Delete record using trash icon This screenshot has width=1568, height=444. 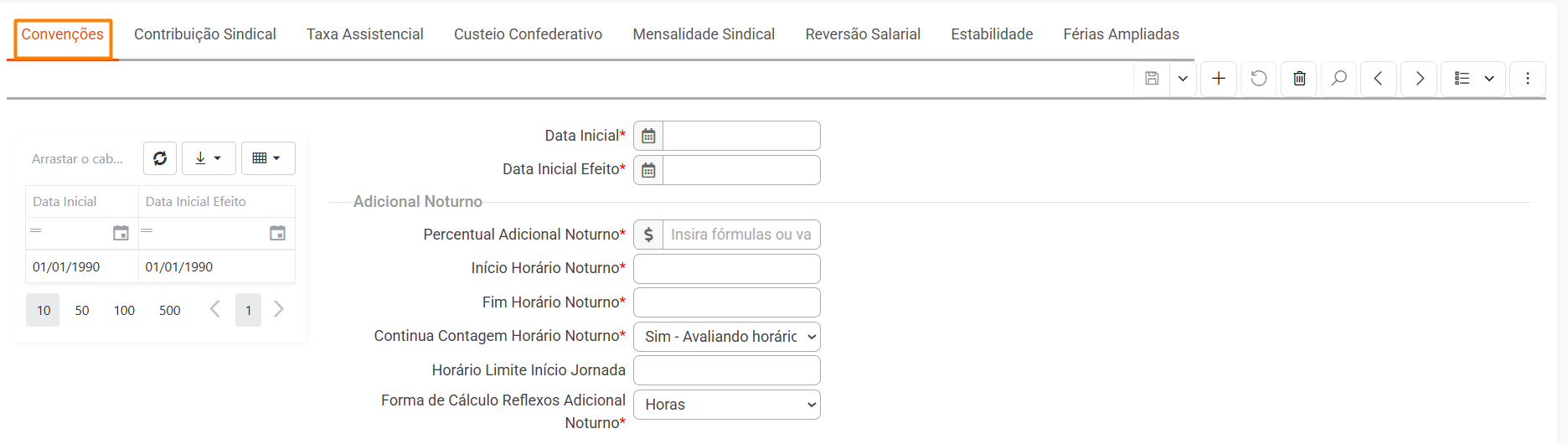1299,78
